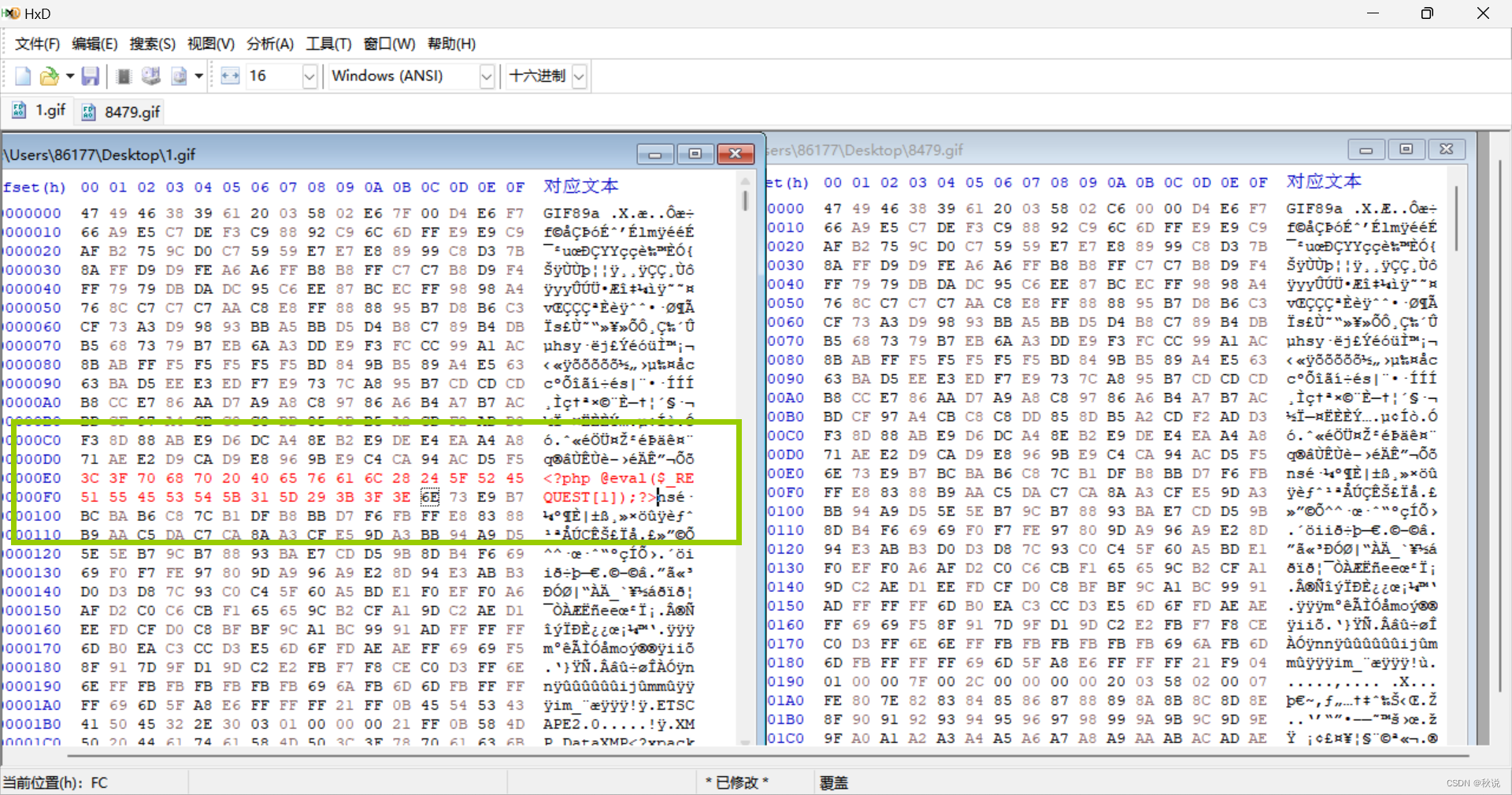Open the 帮助(H) menu
Screen dimensions: 1512x795
(x=451, y=44)
